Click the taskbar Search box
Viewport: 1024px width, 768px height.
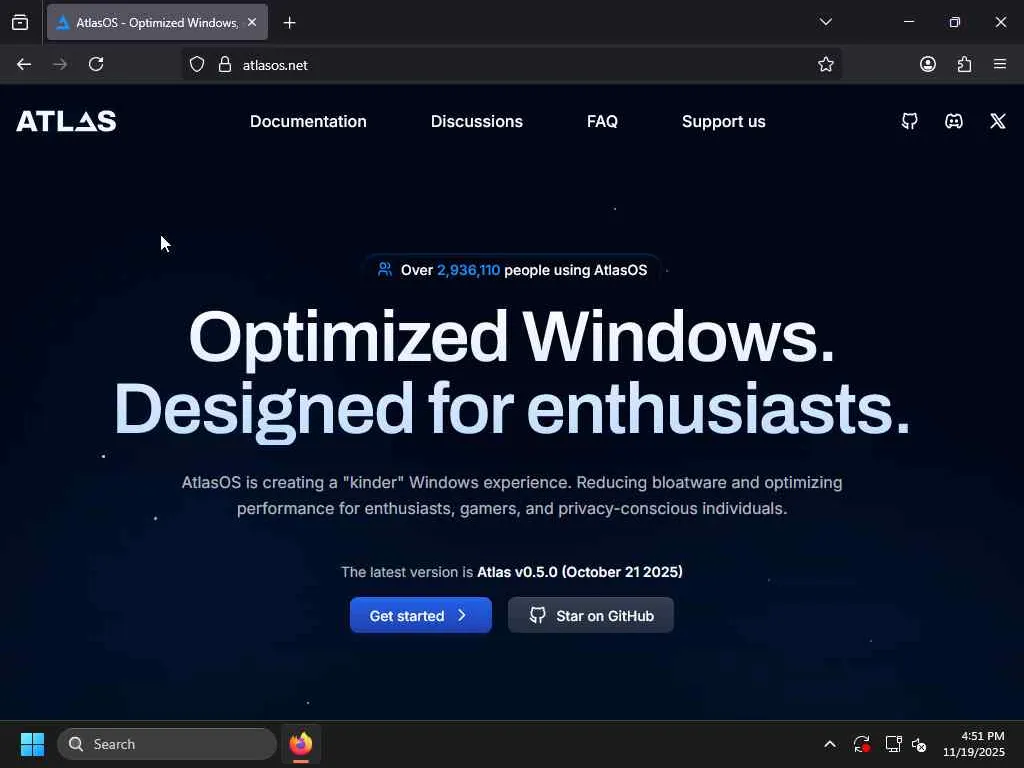tap(167, 744)
